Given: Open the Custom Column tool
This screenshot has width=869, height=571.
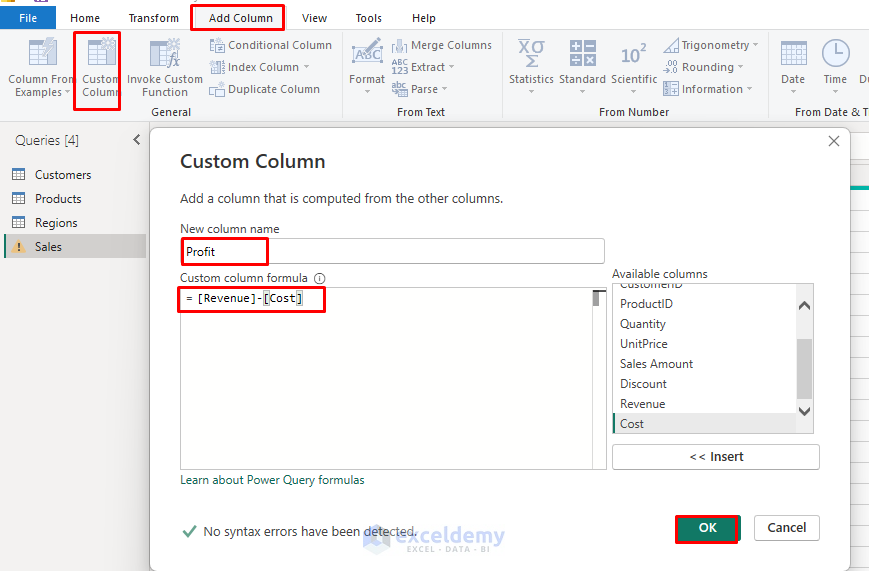Looking at the screenshot, I should pos(100,68).
